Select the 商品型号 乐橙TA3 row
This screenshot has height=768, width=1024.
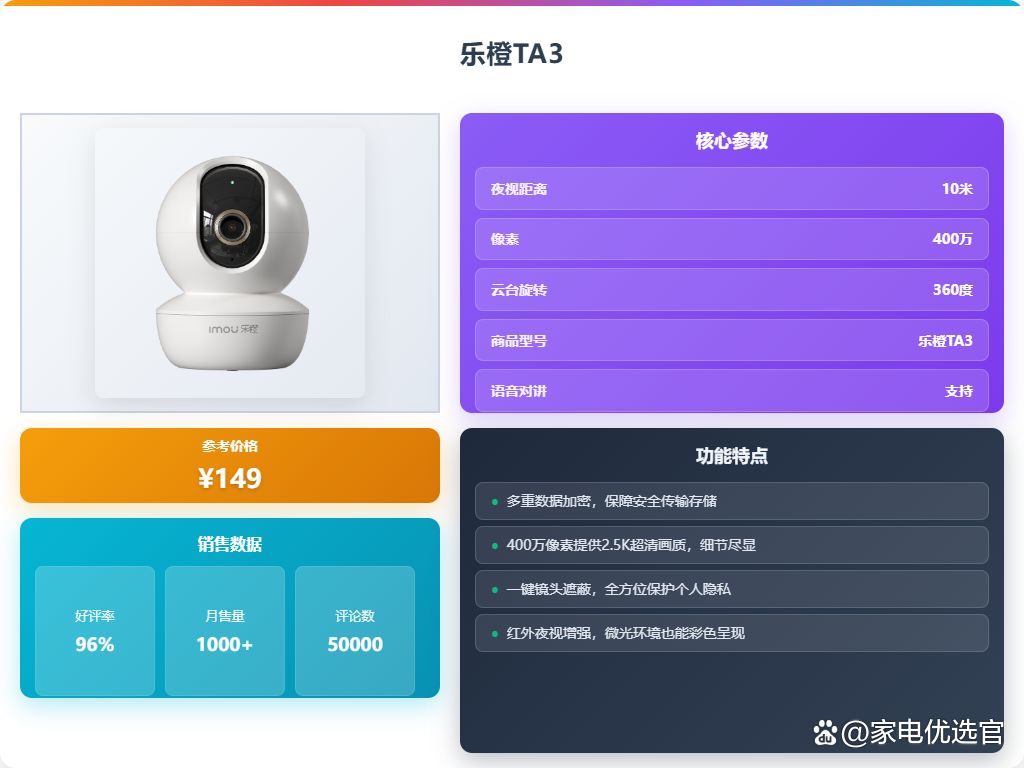[731, 340]
